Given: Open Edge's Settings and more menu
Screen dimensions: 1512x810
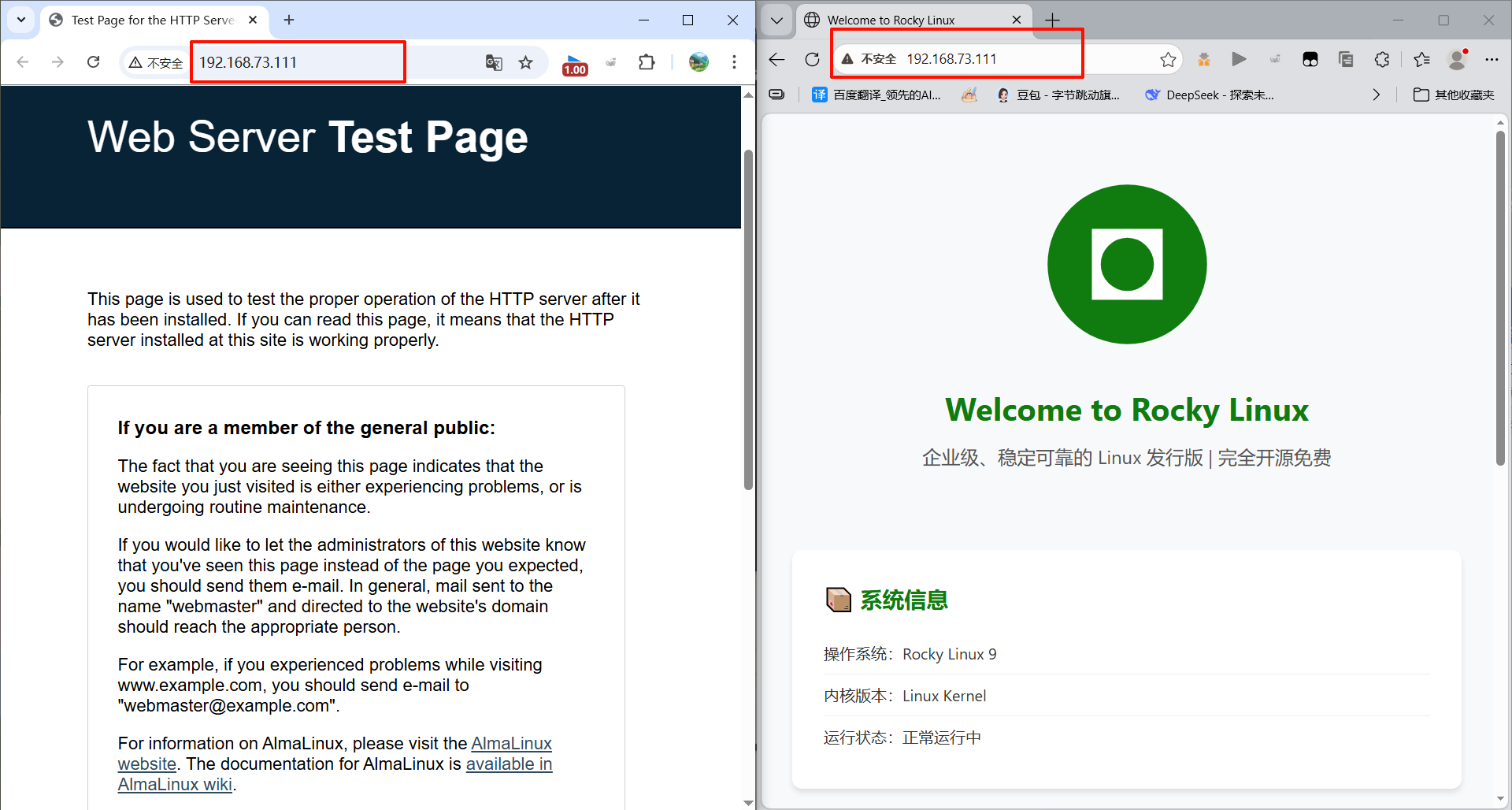Looking at the screenshot, I should click(x=1492, y=59).
